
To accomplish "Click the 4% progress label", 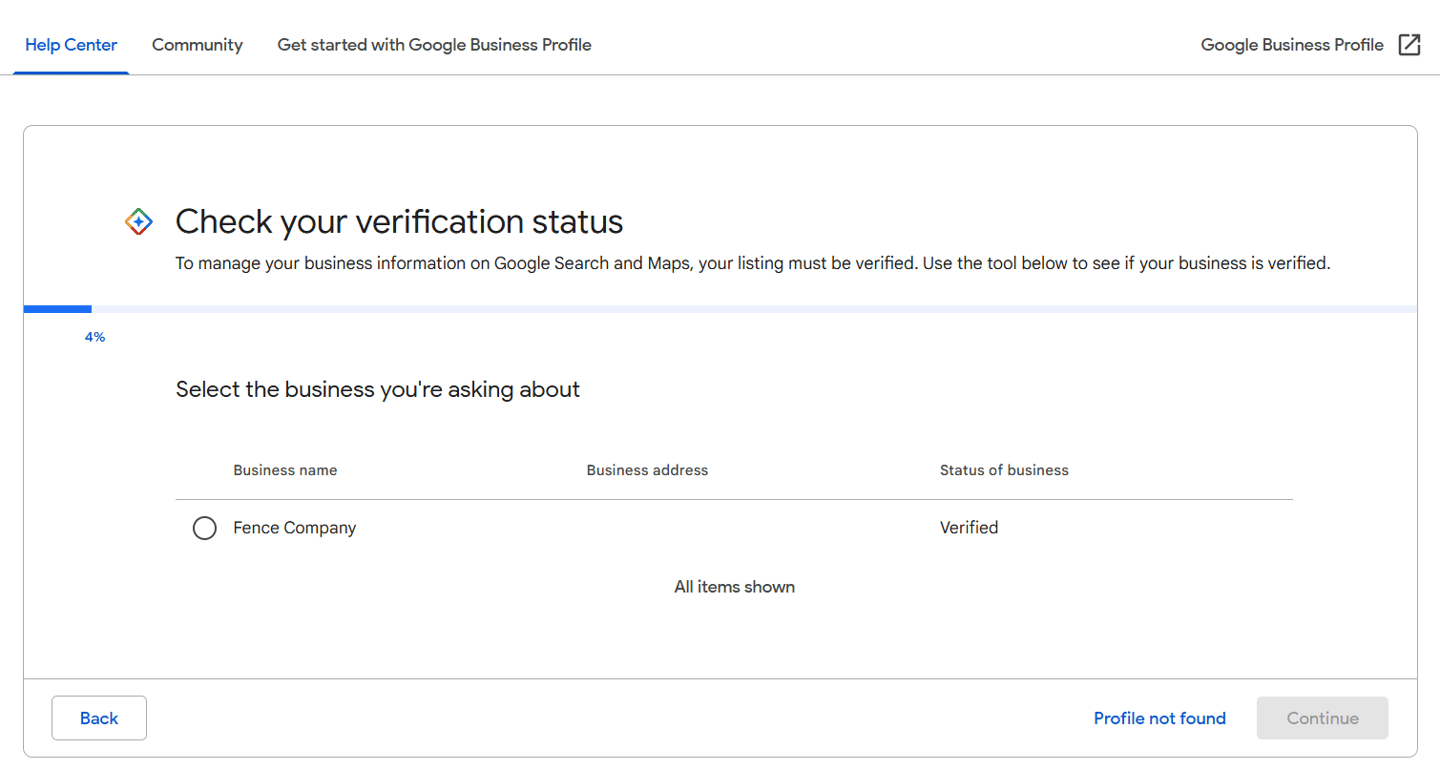I will pyautogui.click(x=95, y=338).
